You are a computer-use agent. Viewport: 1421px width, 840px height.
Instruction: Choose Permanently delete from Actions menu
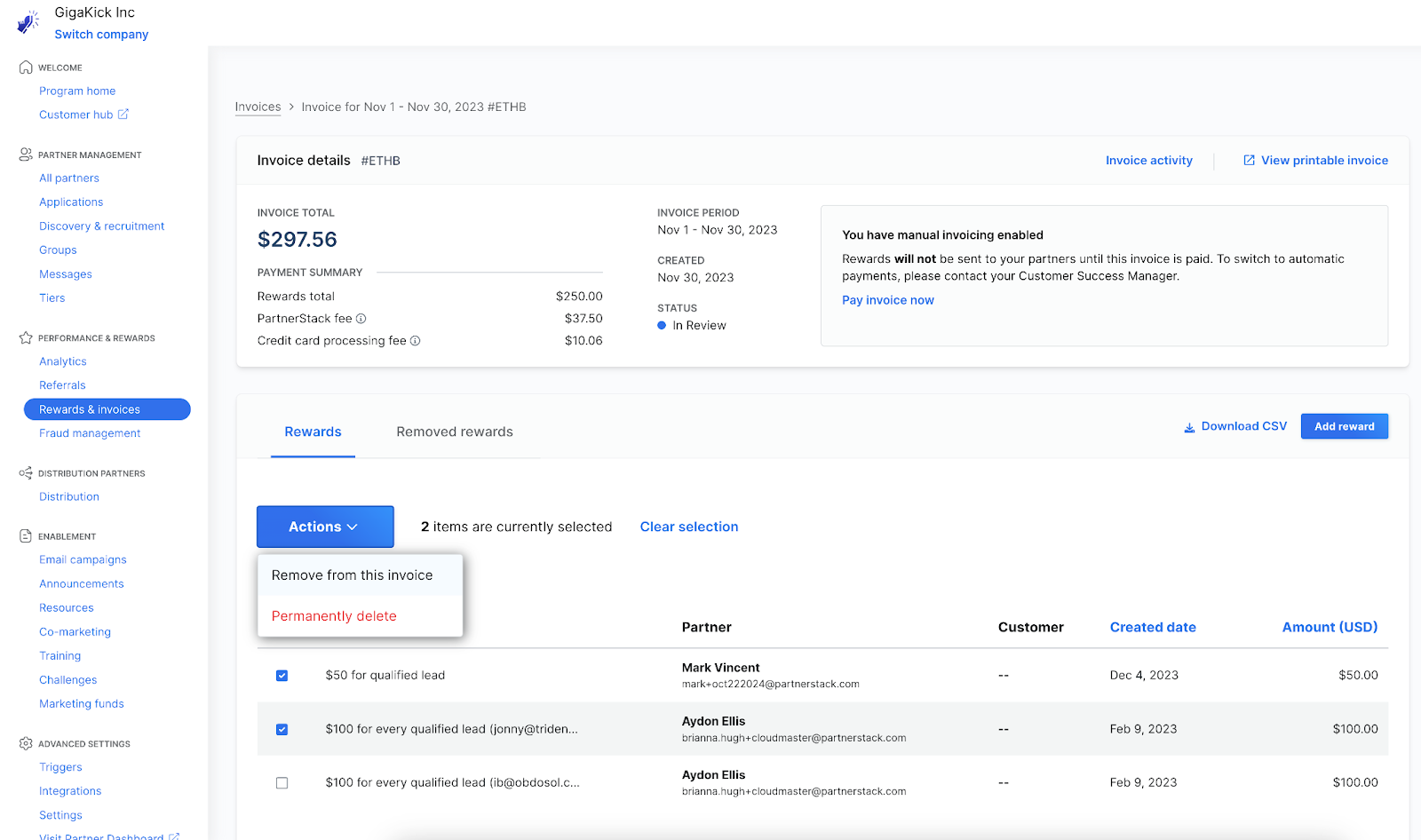coord(361,616)
